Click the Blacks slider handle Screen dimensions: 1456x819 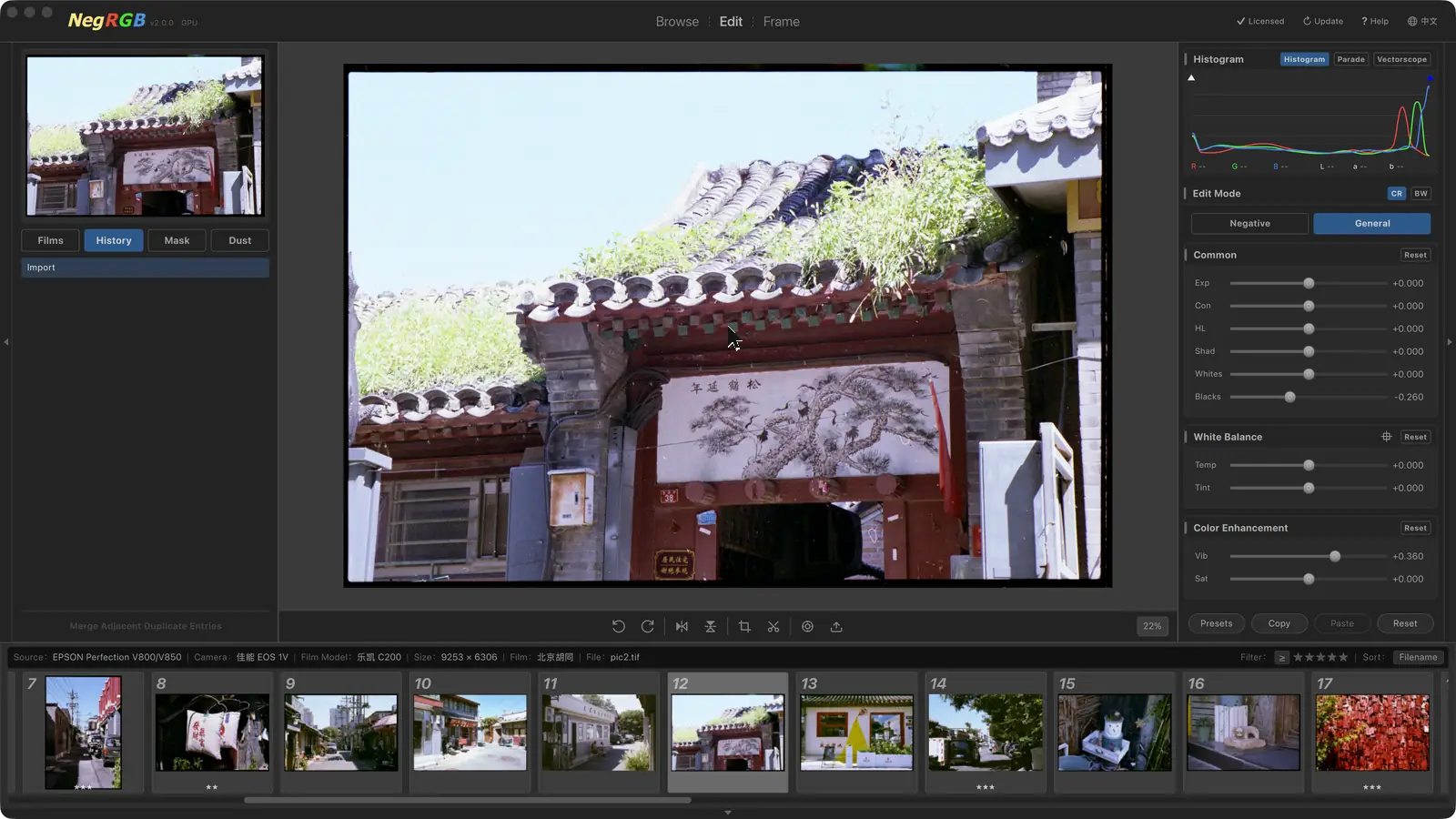(1289, 397)
